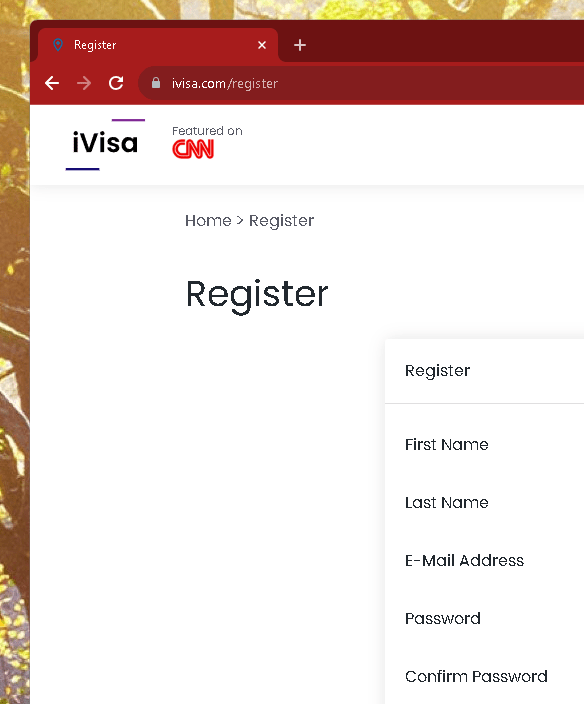Select the E-Mail Address field label
Viewport: 584px width, 704px height.
pyautogui.click(x=465, y=560)
